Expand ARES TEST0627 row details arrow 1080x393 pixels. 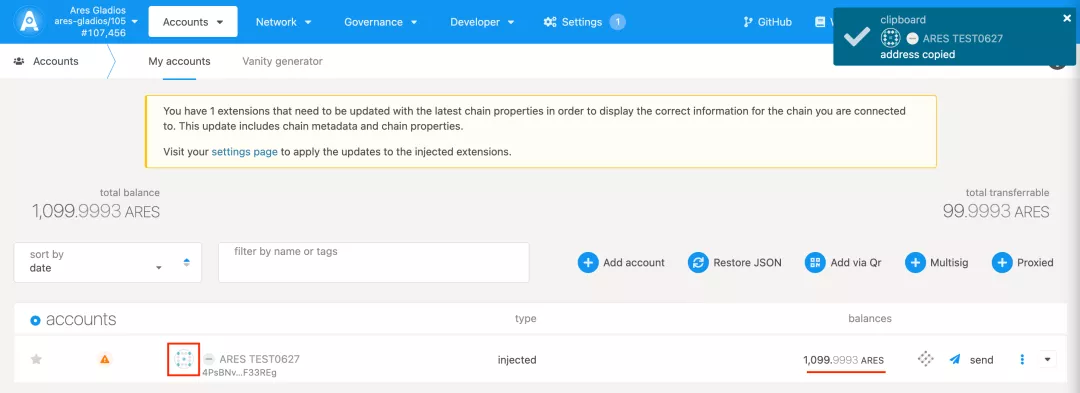(x=1048, y=359)
